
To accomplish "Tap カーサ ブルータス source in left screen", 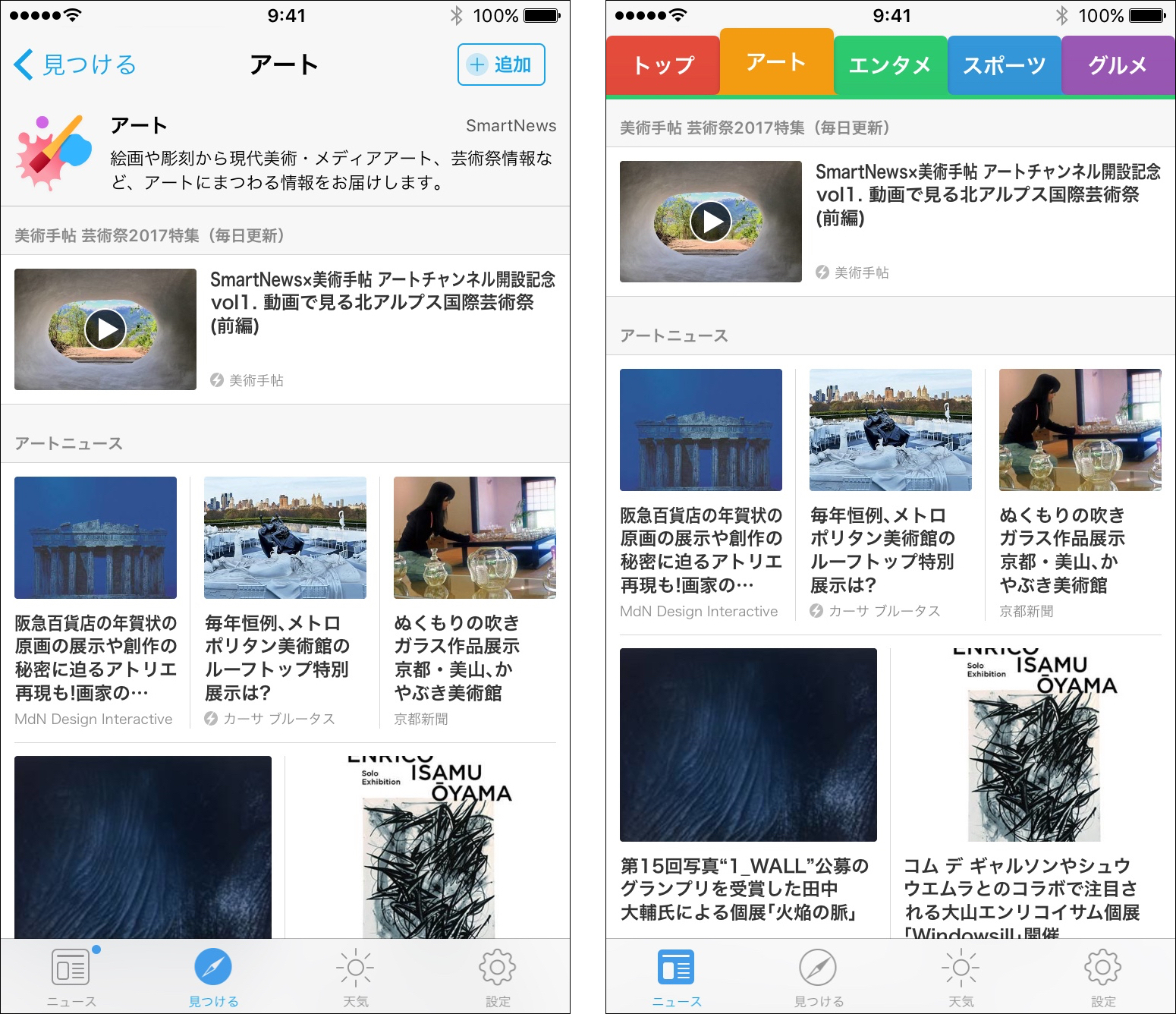I will pos(278,719).
